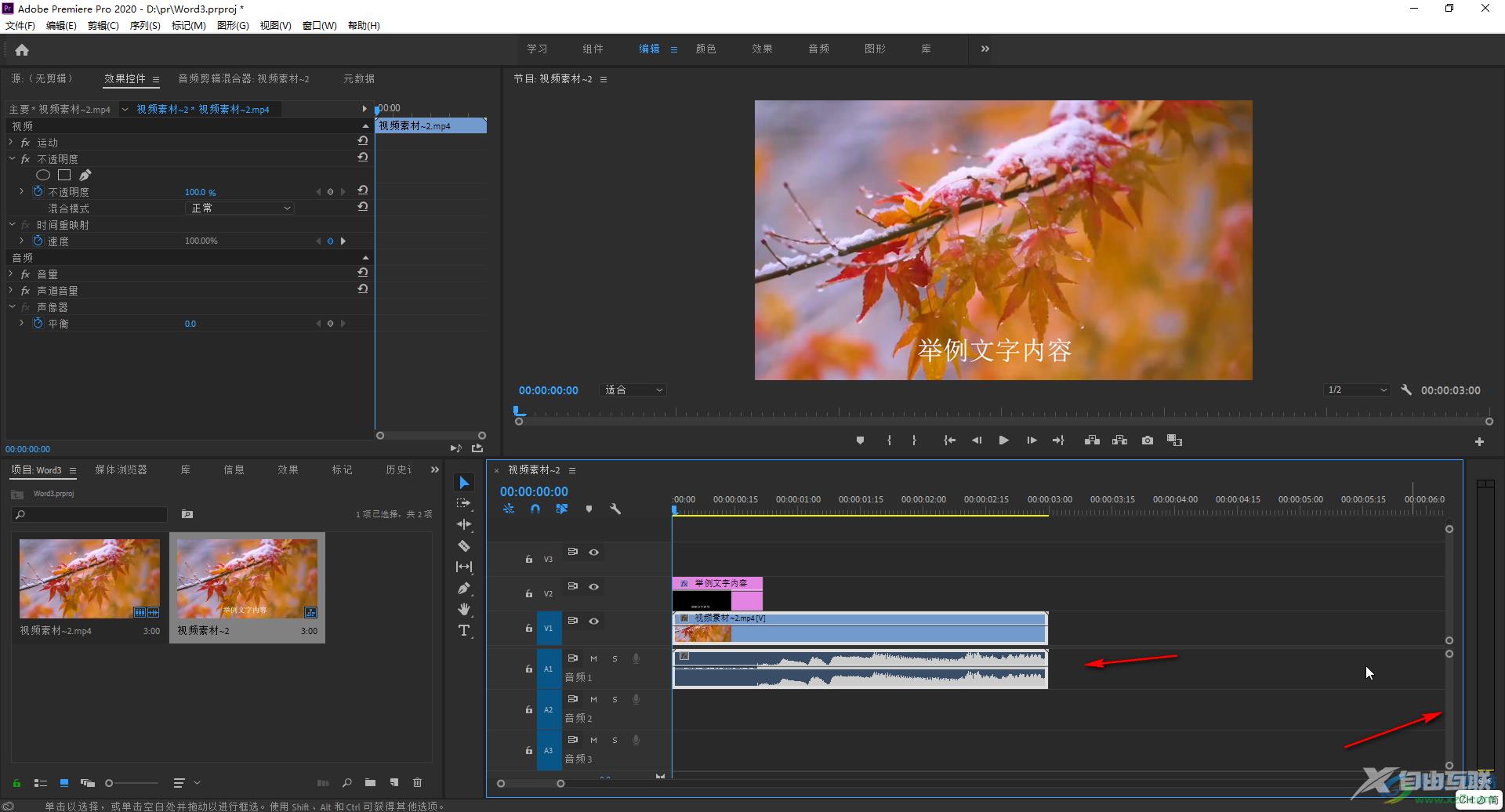
Task: Toggle V3 track output eye
Action: pos(594,553)
